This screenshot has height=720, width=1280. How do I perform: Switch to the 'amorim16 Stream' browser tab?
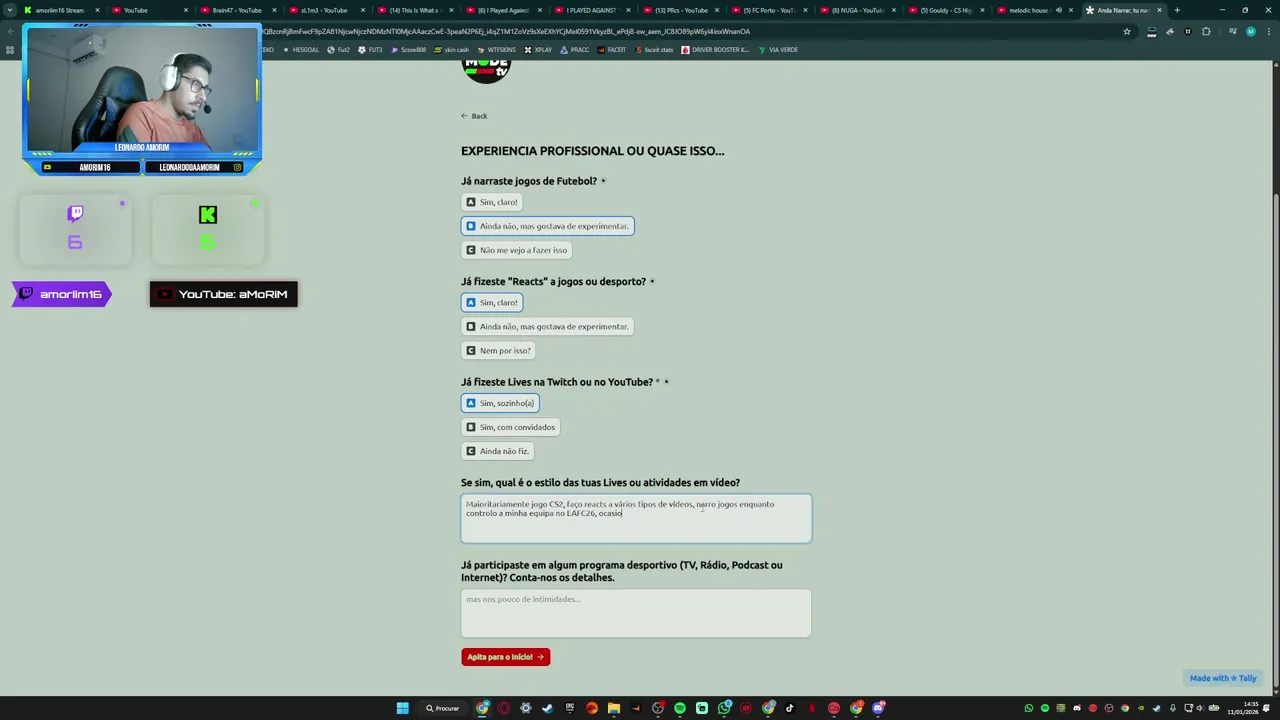tap(60, 10)
